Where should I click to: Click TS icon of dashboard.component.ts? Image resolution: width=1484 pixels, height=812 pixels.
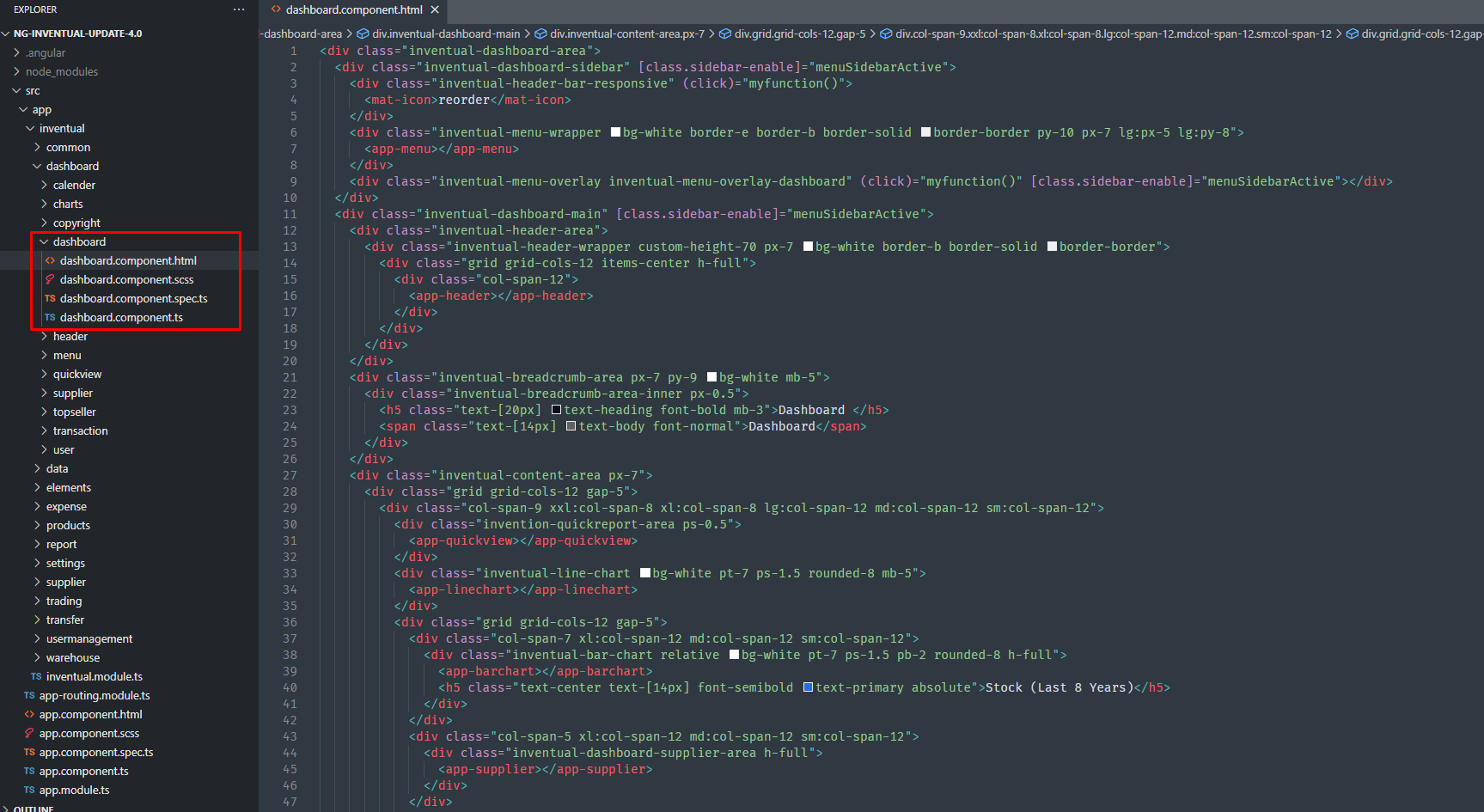tap(50, 317)
